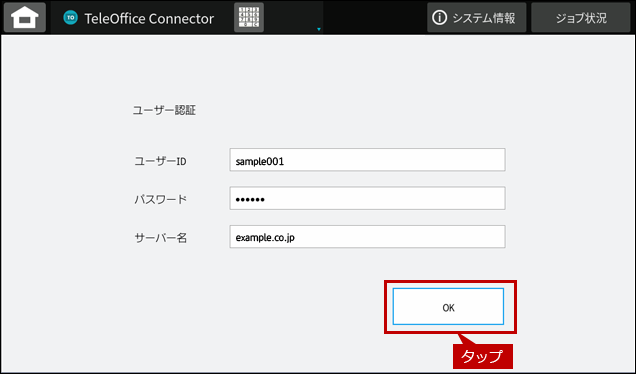636x374 pixels.
Task: Tap the Home icon button
Action: coord(25,17)
